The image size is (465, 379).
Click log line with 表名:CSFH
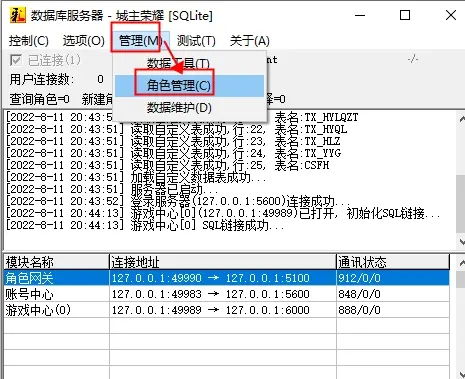[x=168, y=165]
